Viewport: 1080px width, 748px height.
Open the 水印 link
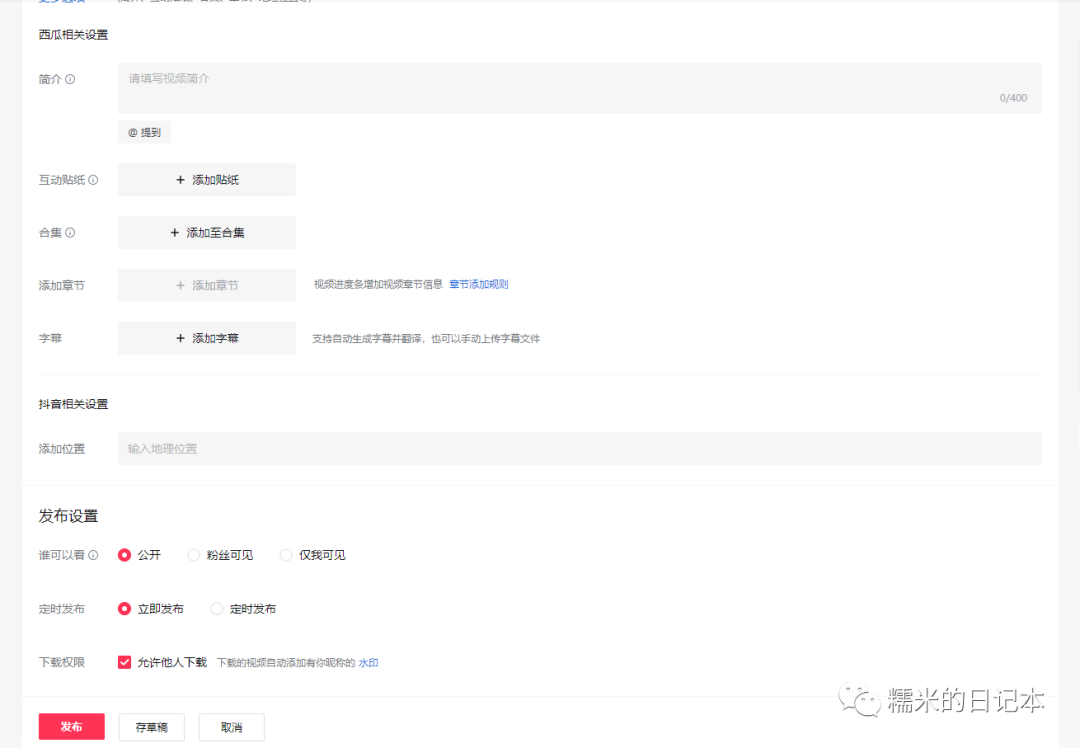coord(368,662)
